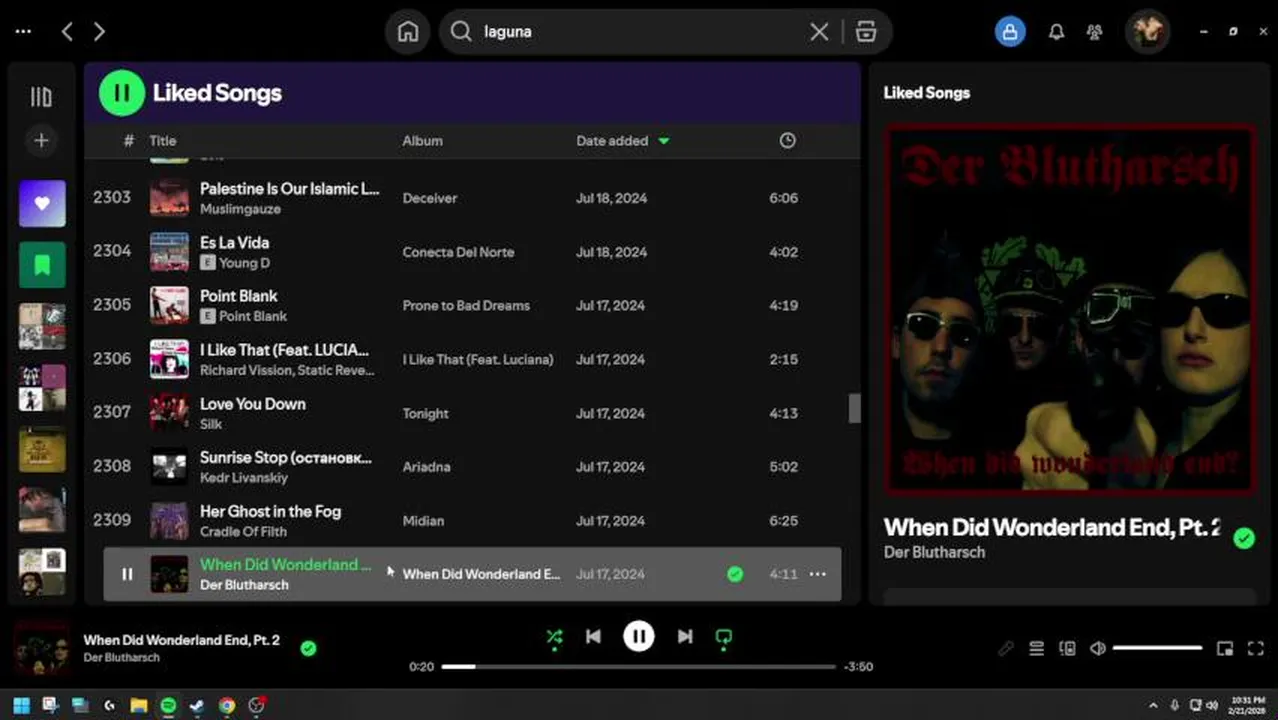Select track Es La Vida
This screenshot has height=720, width=1278.
234,242
